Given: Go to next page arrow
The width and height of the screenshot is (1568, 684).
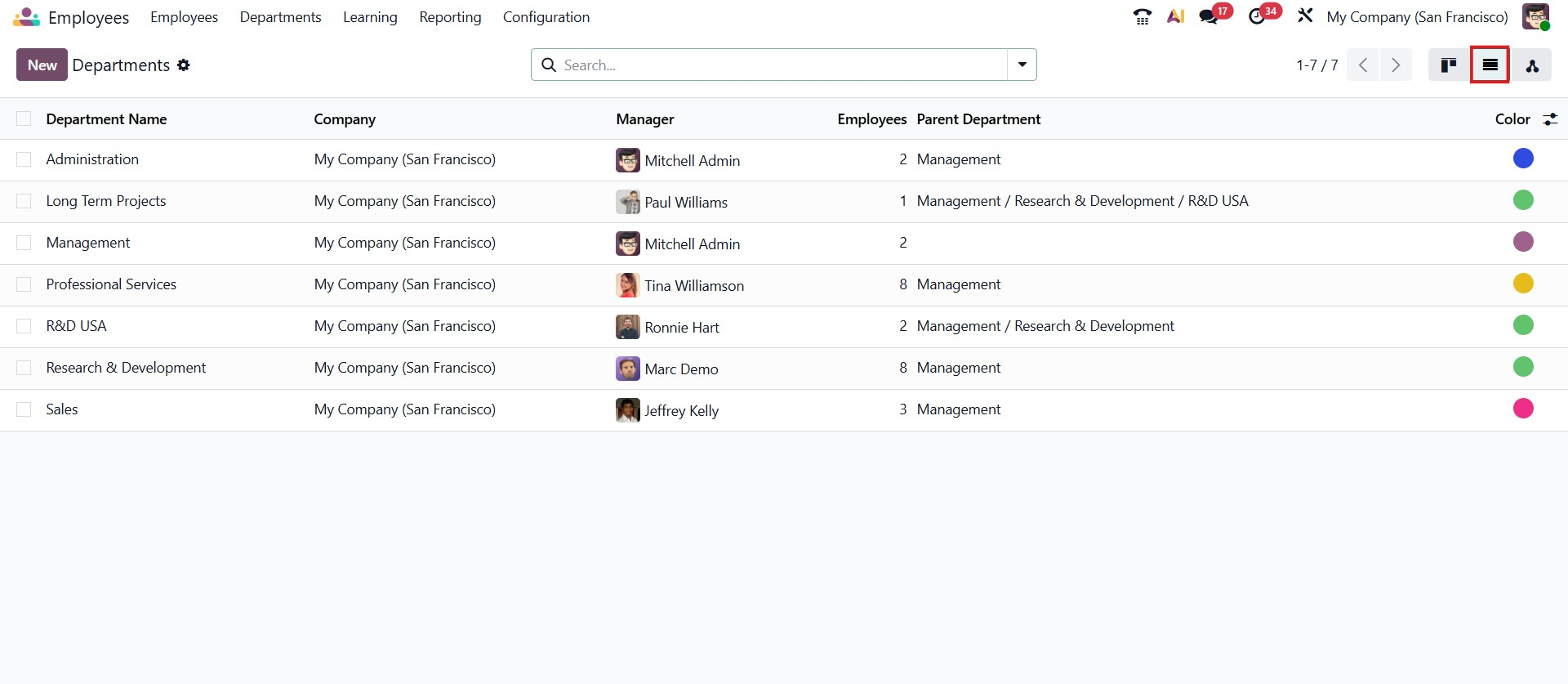Looking at the screenshot, I should (1396, 65).
